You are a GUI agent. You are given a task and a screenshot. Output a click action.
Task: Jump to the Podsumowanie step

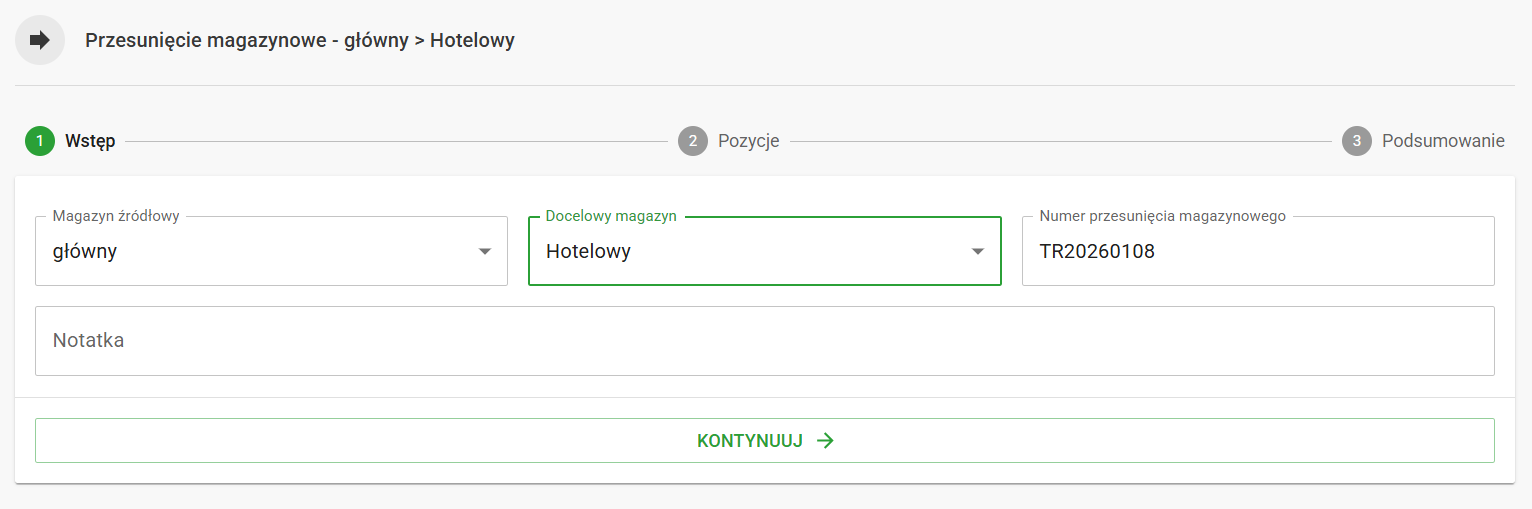click(x=1442, y=141)
